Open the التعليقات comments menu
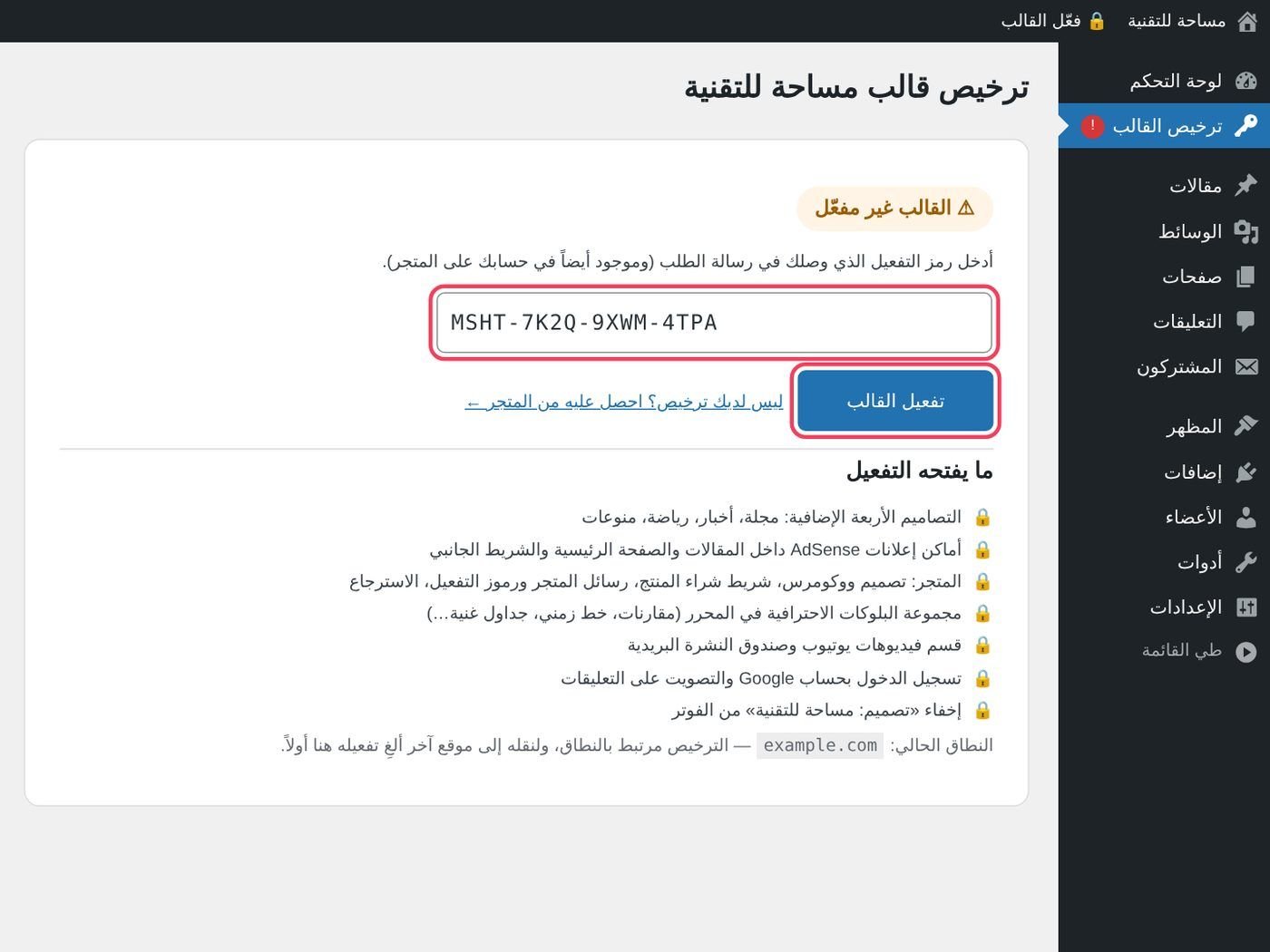Screen dimensions: 1270x952 coord(1164,322)
